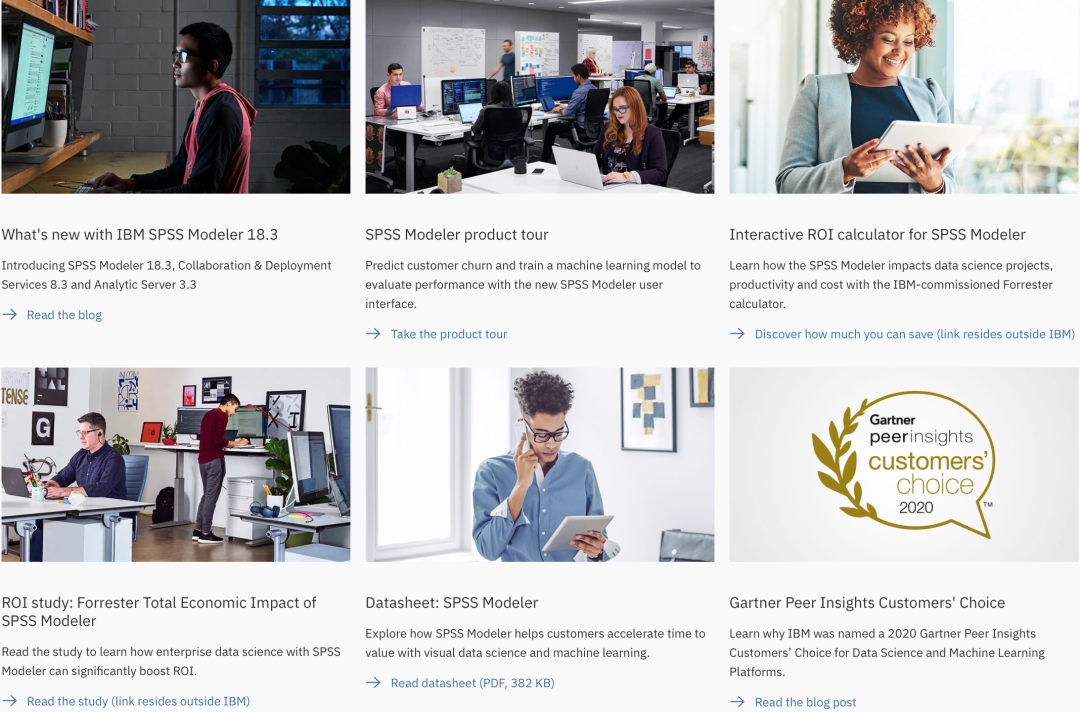
Task: Click arrow icon beside Read datasheet
Action: 373,682
